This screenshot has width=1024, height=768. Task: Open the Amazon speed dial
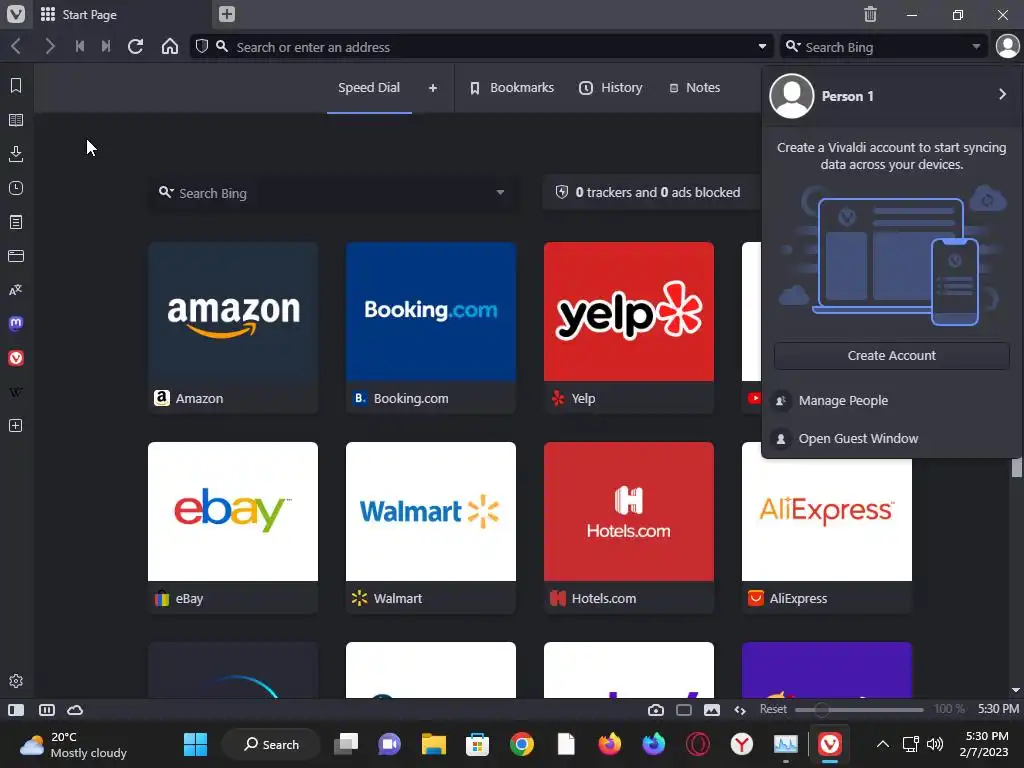pos(233,327)
